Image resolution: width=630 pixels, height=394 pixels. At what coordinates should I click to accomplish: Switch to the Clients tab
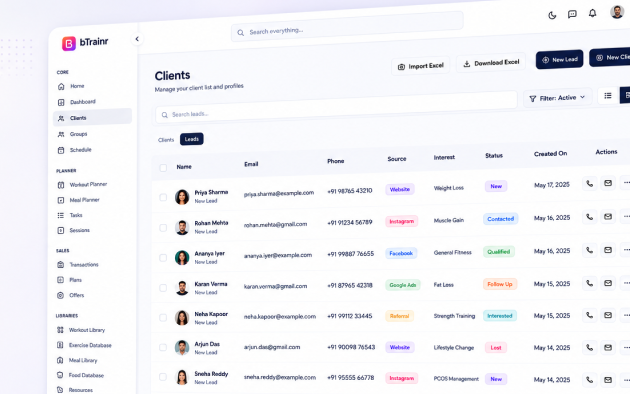166,140
